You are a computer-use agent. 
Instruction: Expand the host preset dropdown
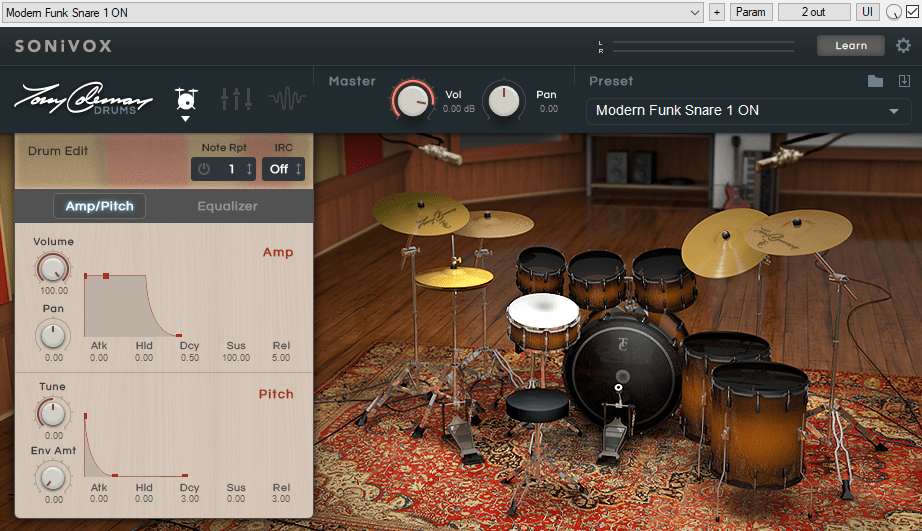point(694,12)
